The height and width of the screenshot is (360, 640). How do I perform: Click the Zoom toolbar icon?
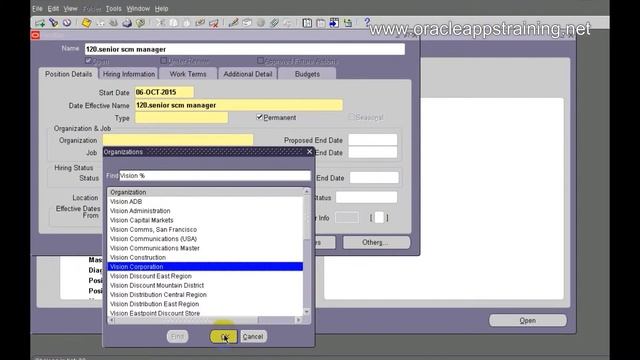pos(247,23)
